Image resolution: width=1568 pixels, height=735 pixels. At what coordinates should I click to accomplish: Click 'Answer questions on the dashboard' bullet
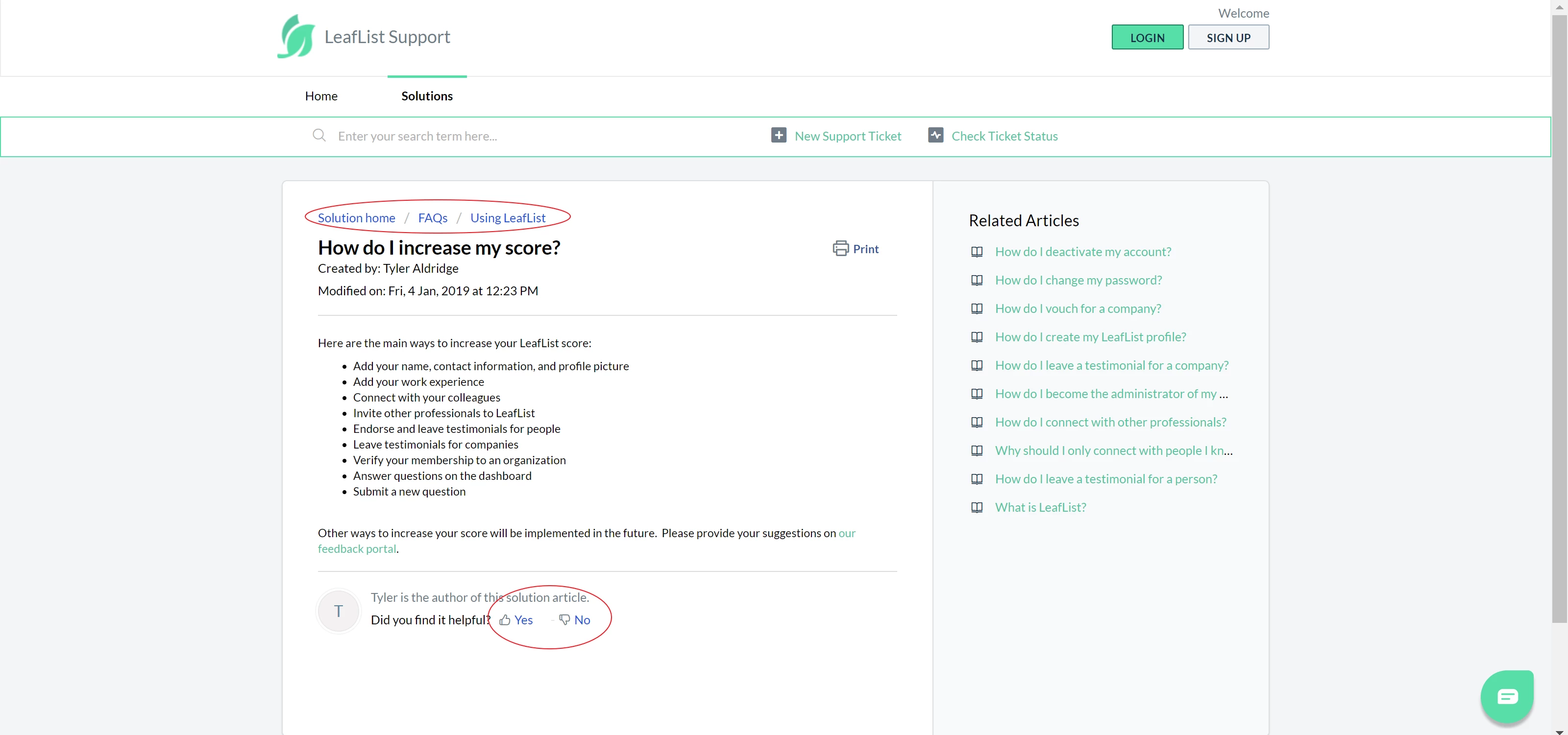click(x=442, y=476)
